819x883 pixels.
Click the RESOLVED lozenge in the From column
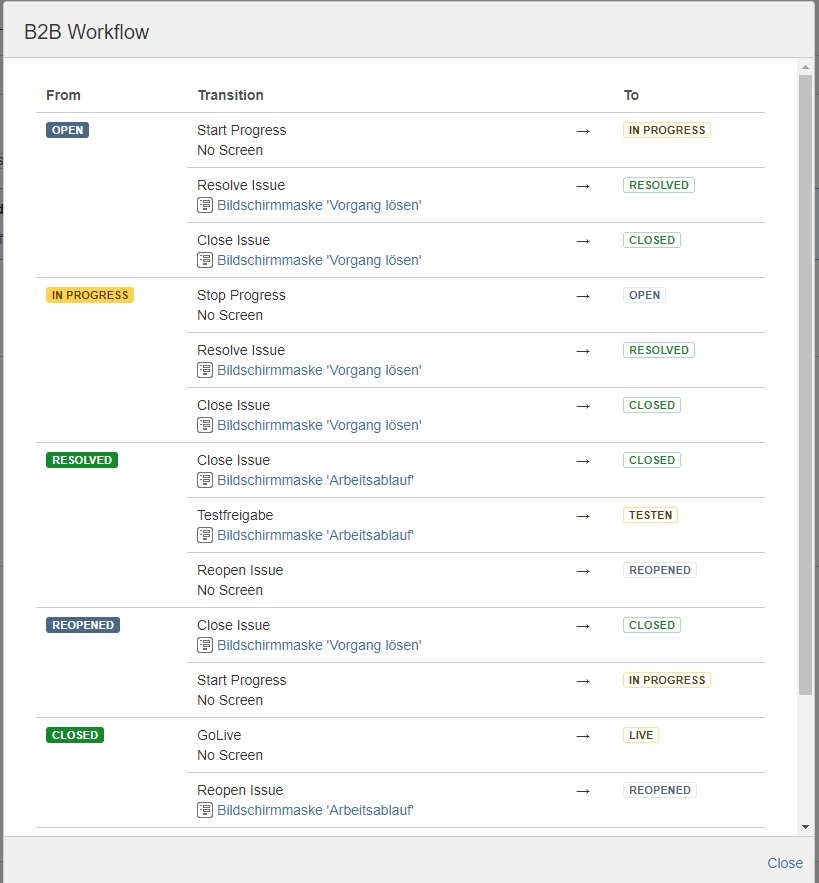[81, 459]
